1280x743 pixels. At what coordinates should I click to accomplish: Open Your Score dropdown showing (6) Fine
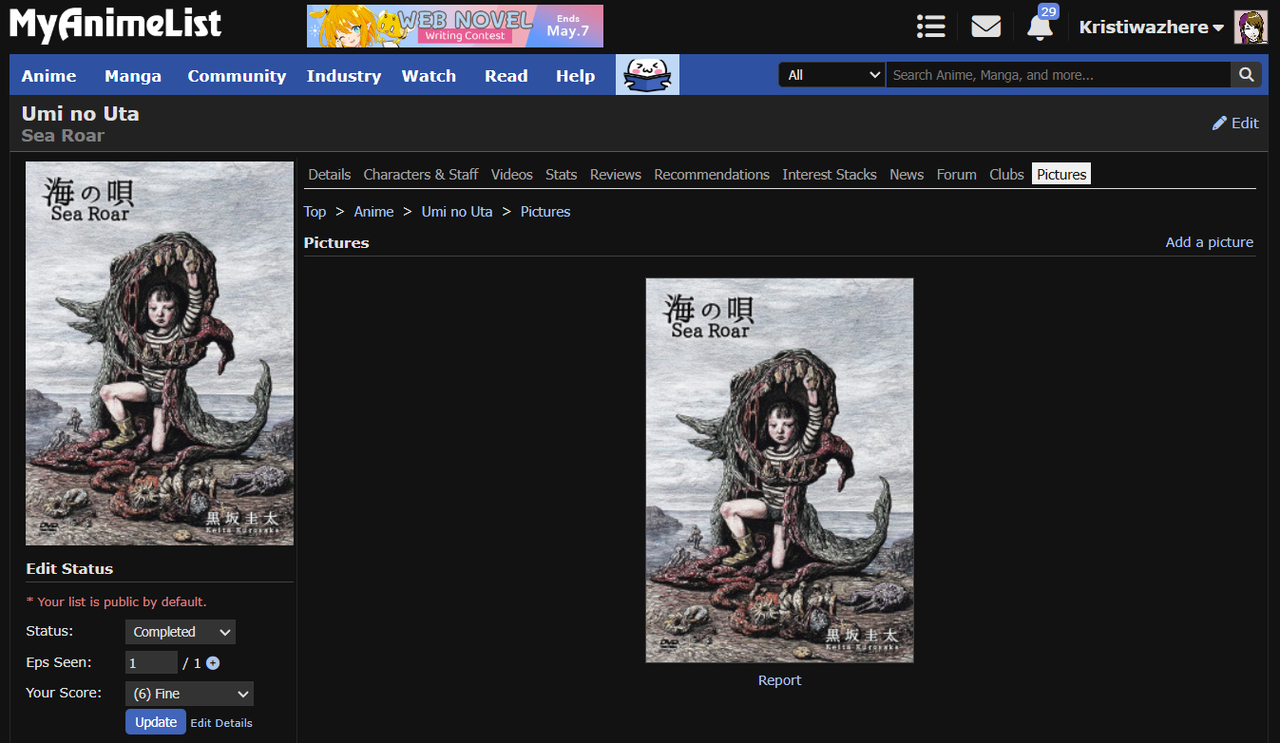(189, 694)
